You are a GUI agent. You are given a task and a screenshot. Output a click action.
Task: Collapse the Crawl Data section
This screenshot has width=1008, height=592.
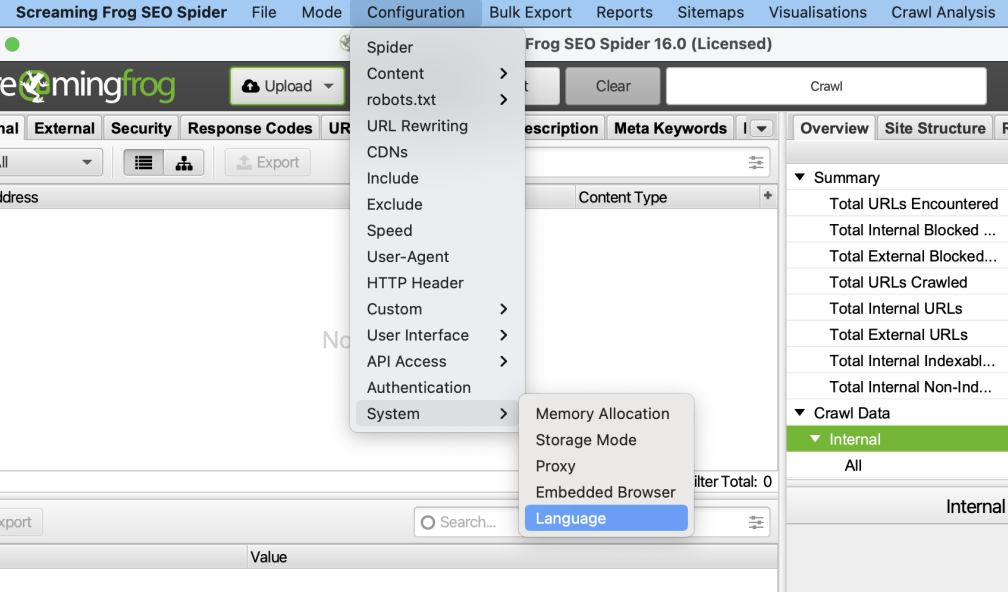[x=800, y=413]
